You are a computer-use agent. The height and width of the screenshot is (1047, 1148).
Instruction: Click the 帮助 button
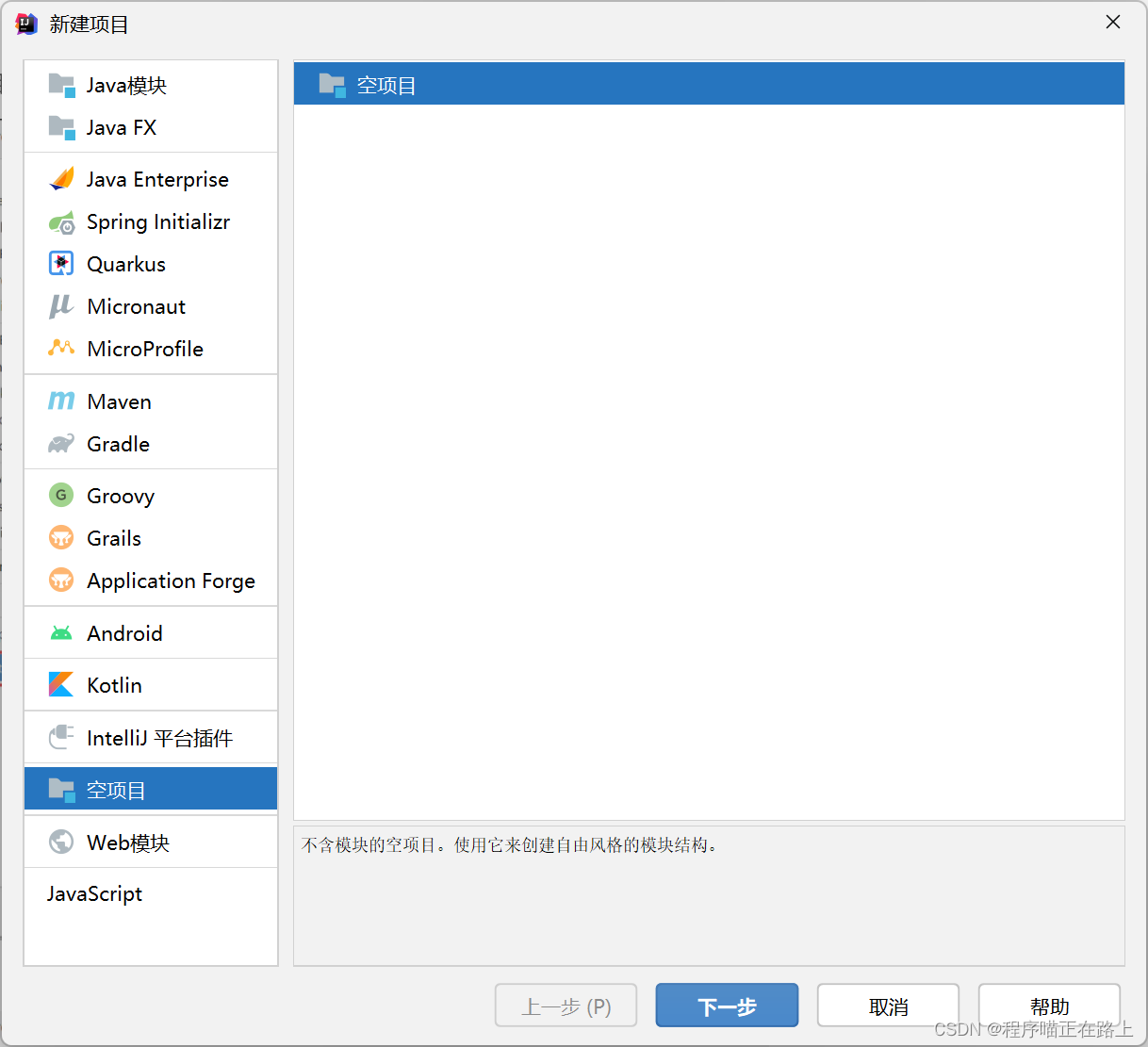[x=1049, y=1006]
